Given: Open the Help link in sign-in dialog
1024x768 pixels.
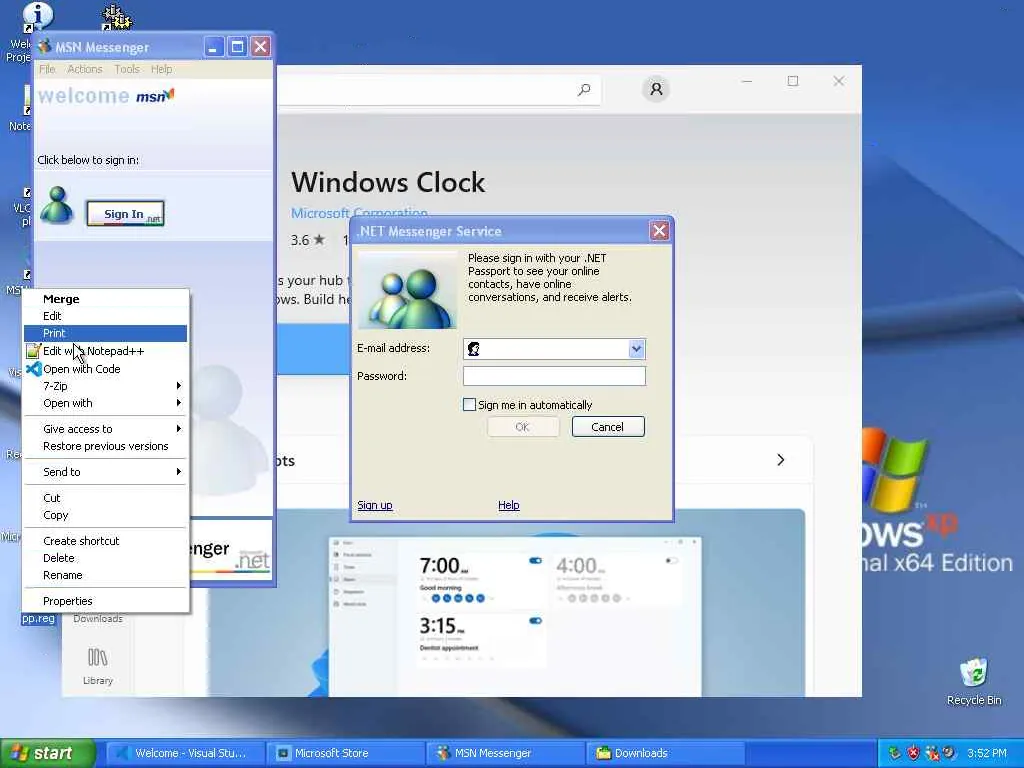Looking at the screenshot, I should coord(509,505).
